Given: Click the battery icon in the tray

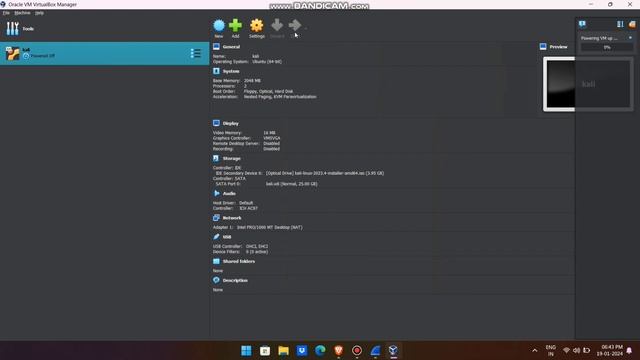Looking at the screenshot, I should (587, 351).
